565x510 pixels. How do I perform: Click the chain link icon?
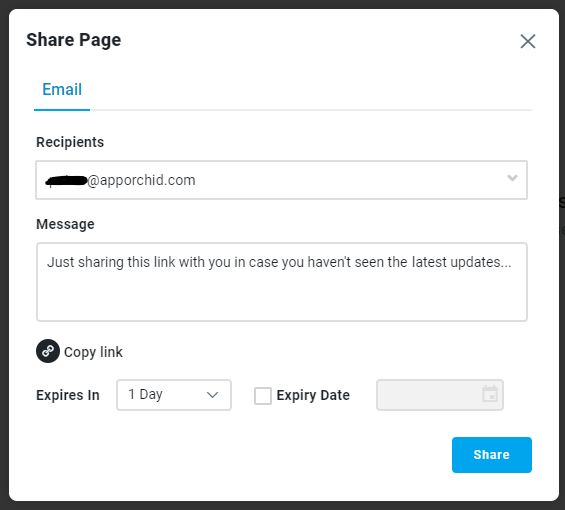coord(48,351)
